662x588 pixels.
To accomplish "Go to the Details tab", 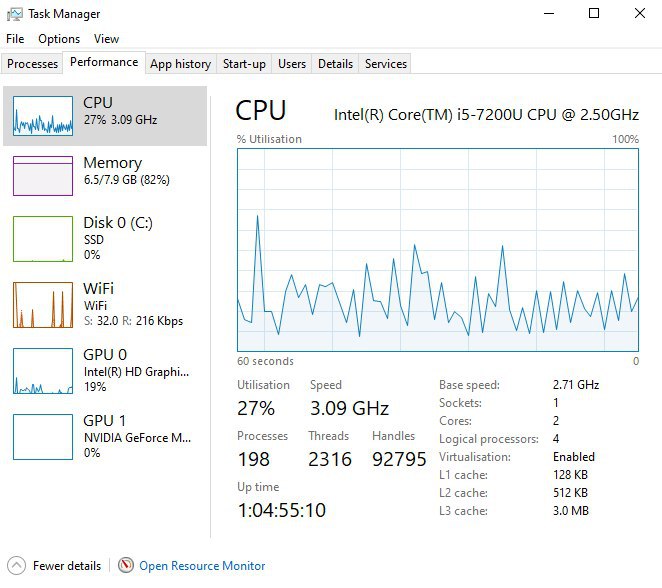I will (335, 64).
